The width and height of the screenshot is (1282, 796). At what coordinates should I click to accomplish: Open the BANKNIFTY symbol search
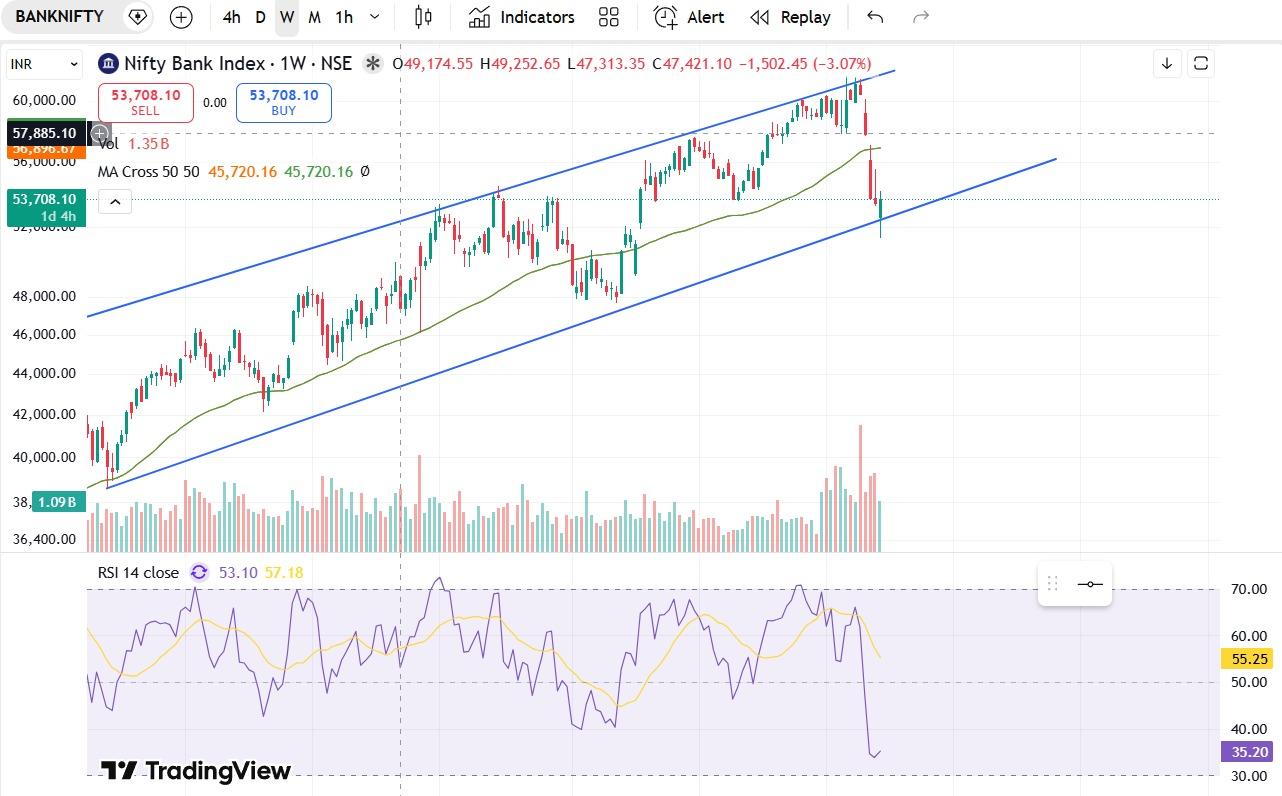tap(60, 17)
